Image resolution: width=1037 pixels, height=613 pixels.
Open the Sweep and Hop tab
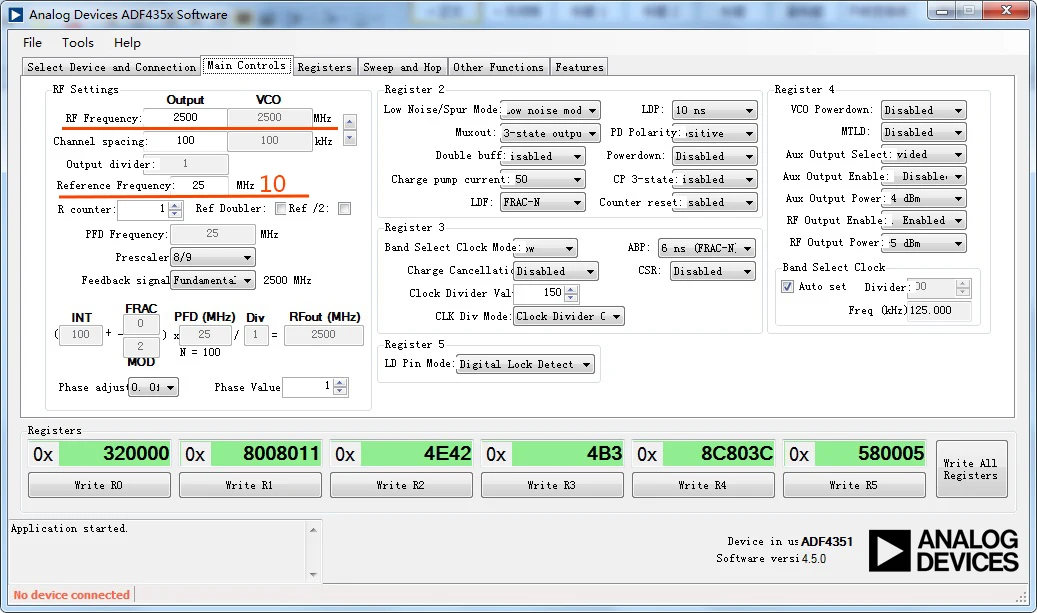tap(402, 67)
